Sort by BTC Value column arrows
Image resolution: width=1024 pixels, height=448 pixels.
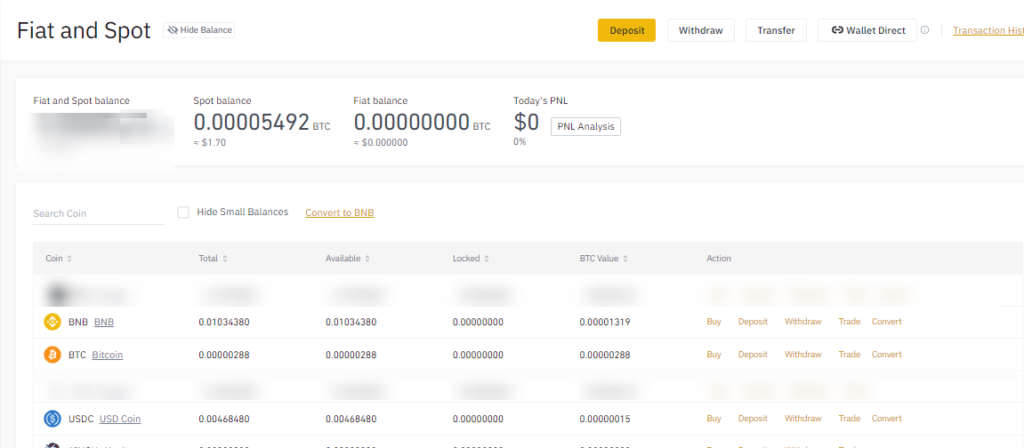click(625, 259)
